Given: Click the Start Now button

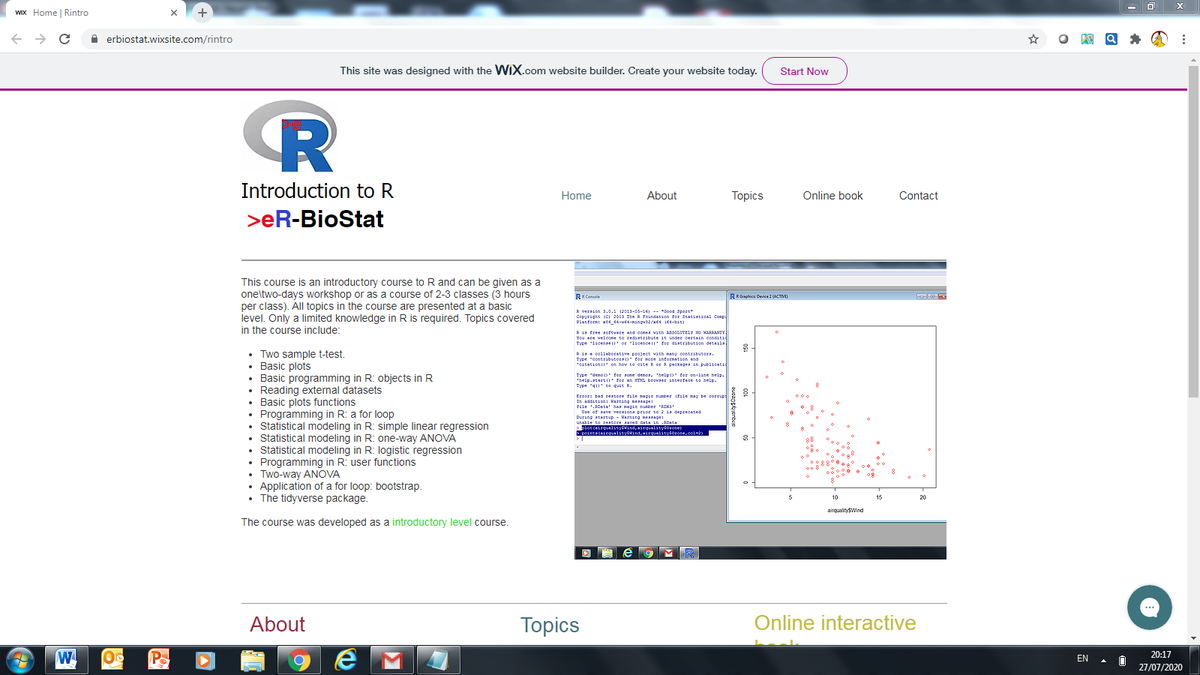Looking at the screenshot, I should click(804, 71).
